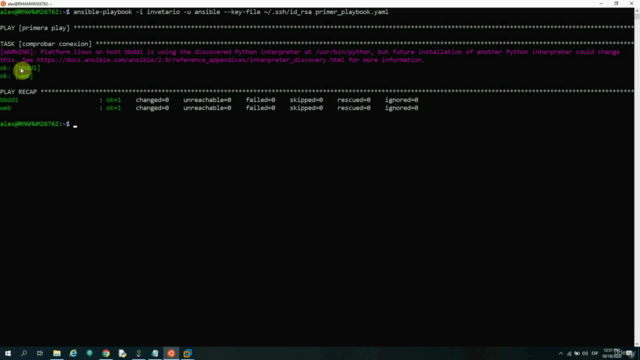Click the '[WARNING]:' label
The image size is (640, 360).
(18, 52)
